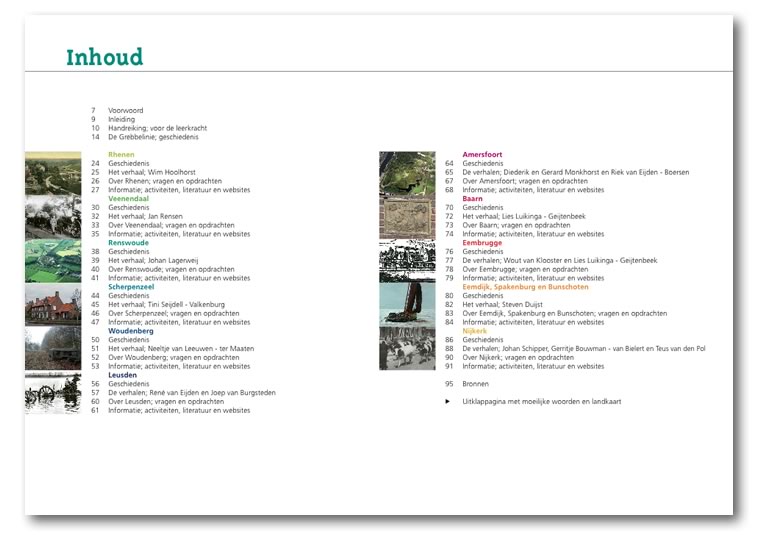Open the Voorwoord entry on page 7

click(126, 110)
